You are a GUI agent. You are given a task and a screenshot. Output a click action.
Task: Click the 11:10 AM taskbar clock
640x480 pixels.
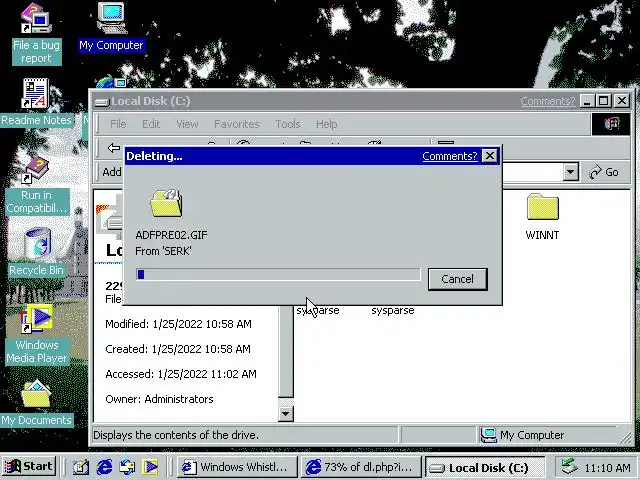tap(607, 467)
